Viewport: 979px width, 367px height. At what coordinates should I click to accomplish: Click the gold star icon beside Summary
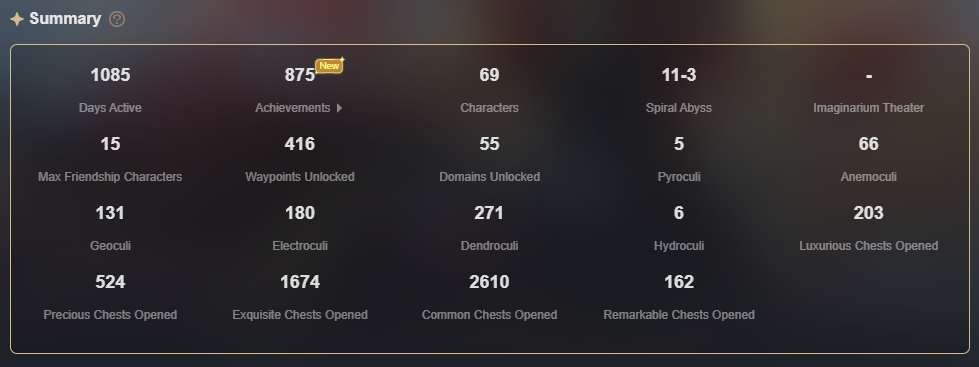point(17,19)
